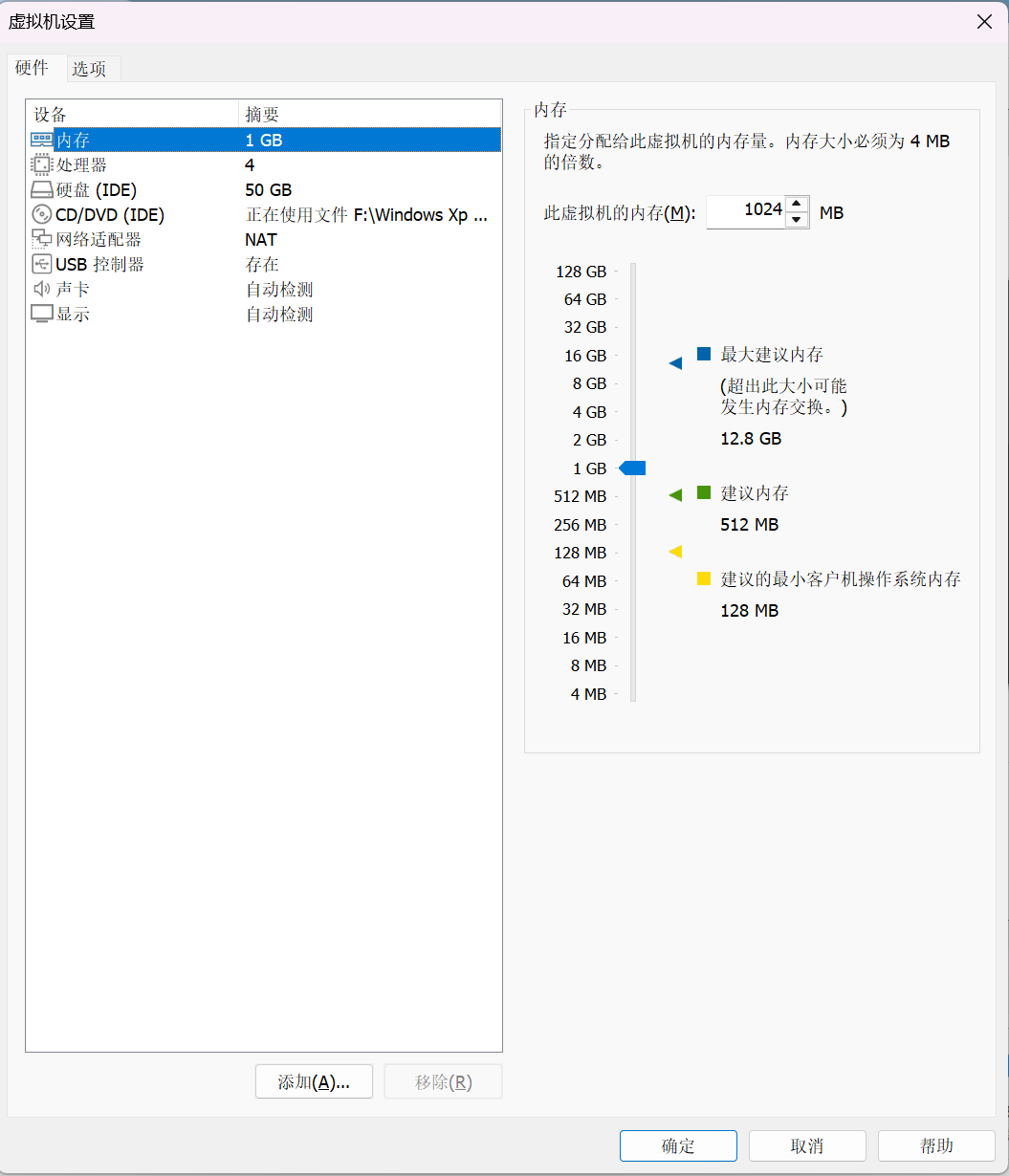Select the 硬盘 (IDE) row
Image resolution: width=1009 pixels, height=1176 pixels.
[264, 189]
